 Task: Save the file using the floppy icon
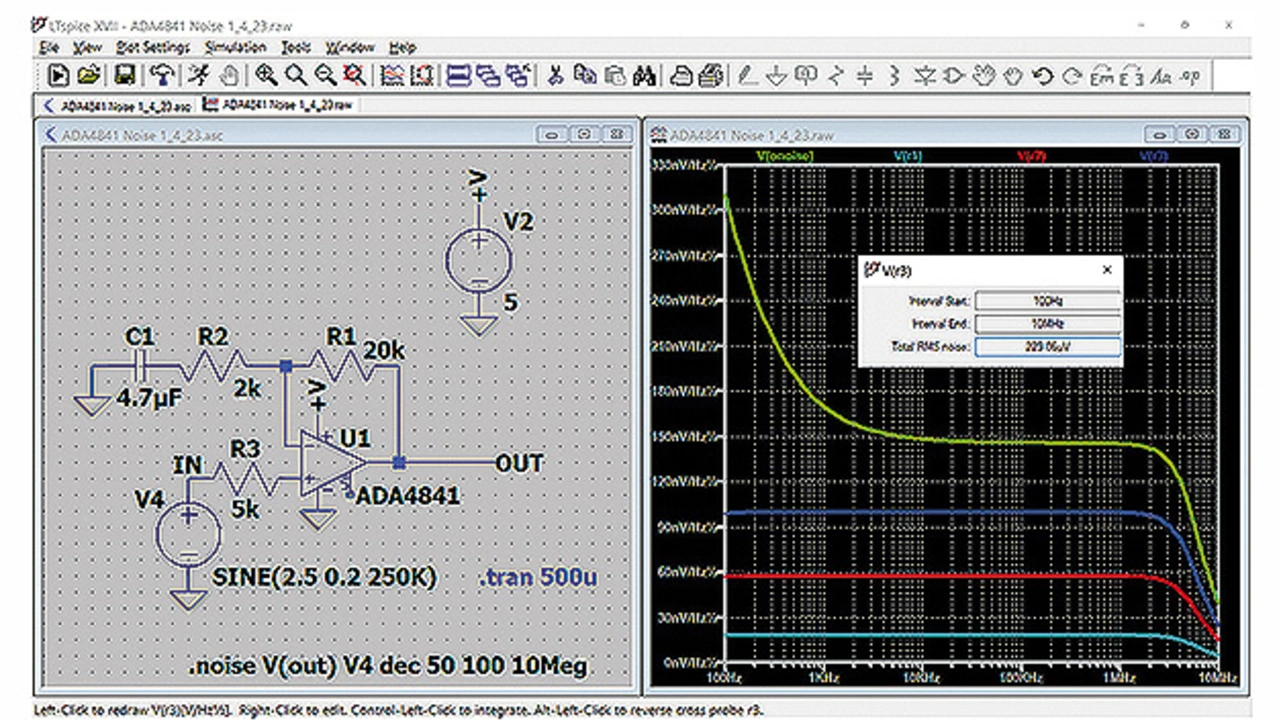pyautogui.click(x=125, y=76)
